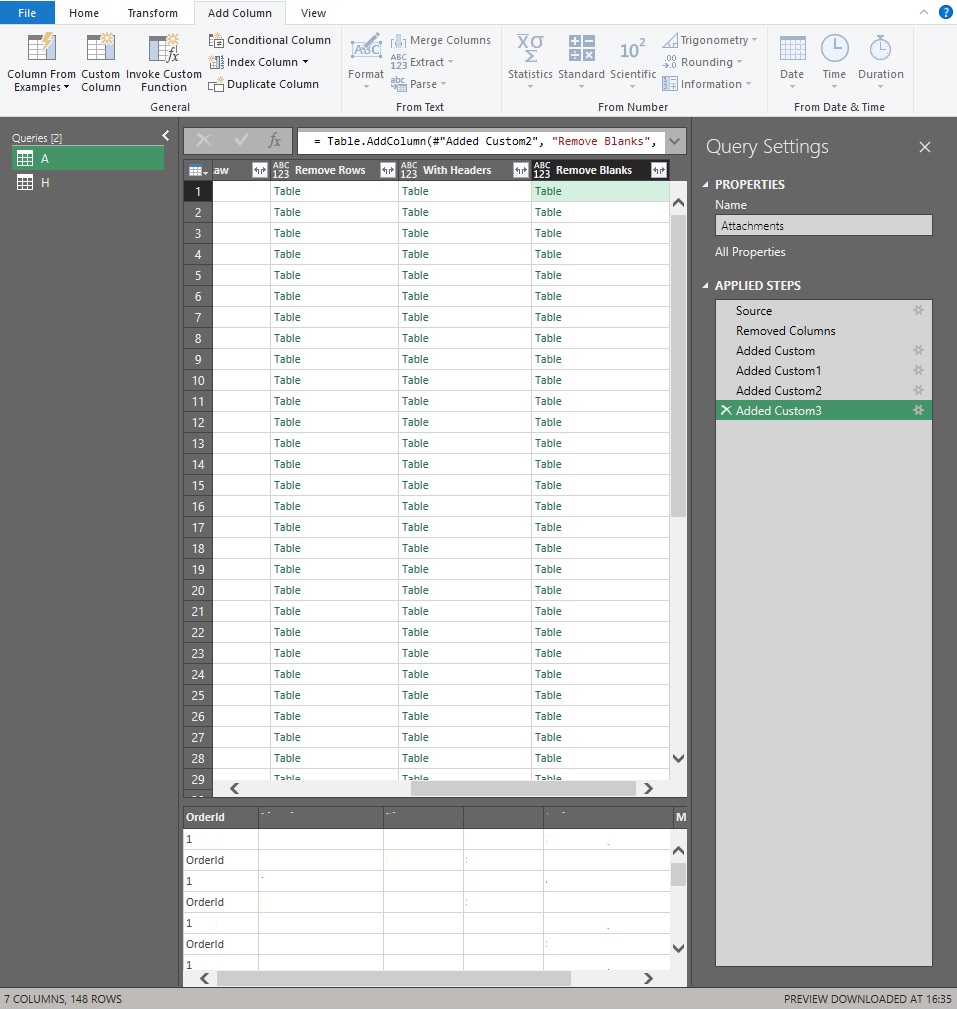Select query H in Queries list
957x1010 pixels.
[88, 182]
